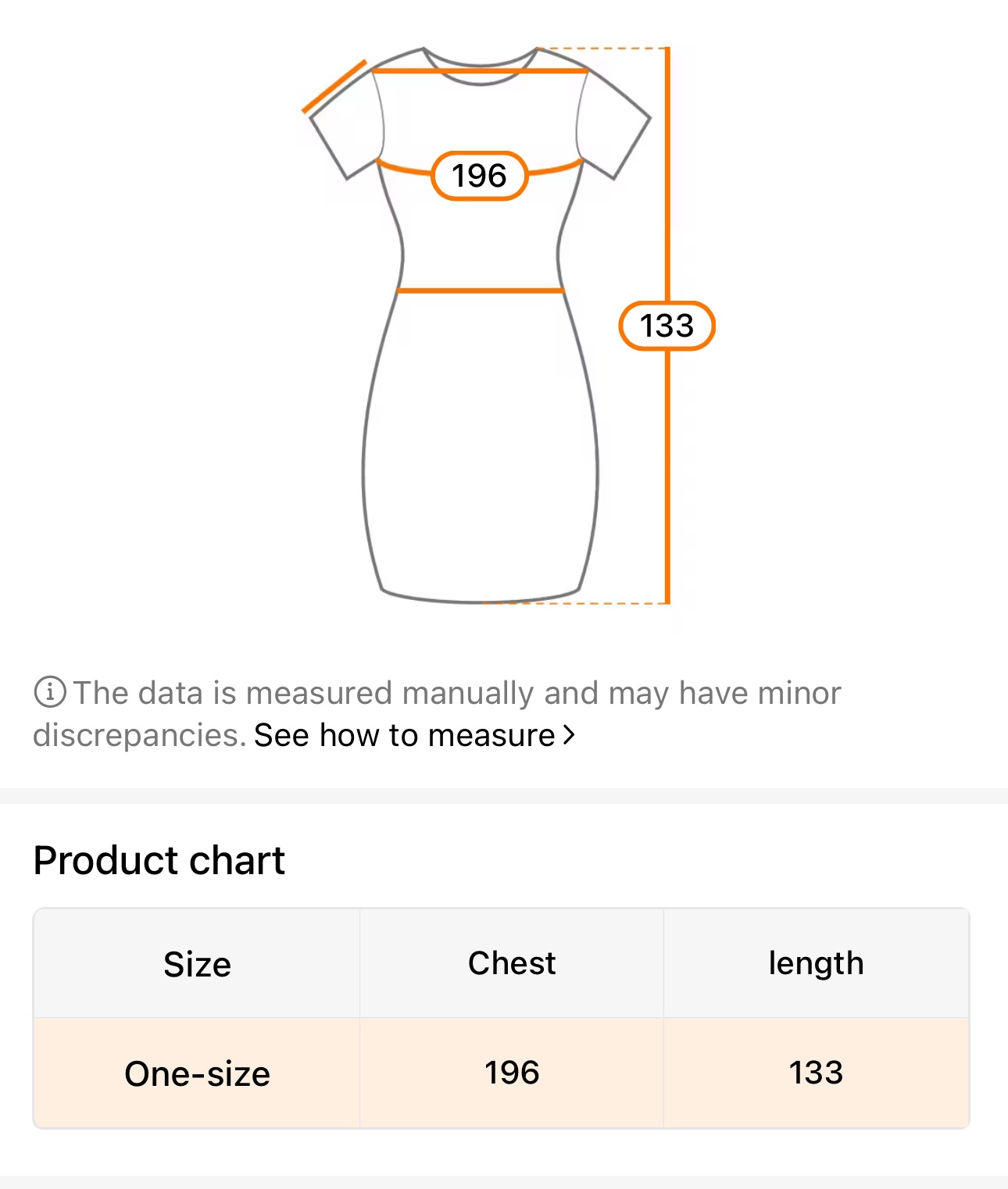
Task: Click the orange shoulder width line
Action: tap(480, 71)
